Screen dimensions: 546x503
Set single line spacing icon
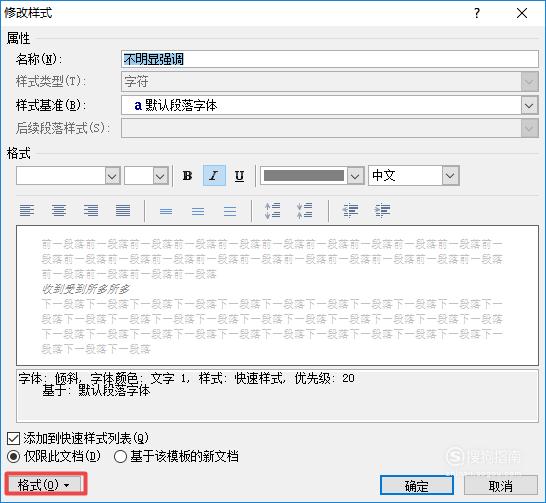point(166,211)
